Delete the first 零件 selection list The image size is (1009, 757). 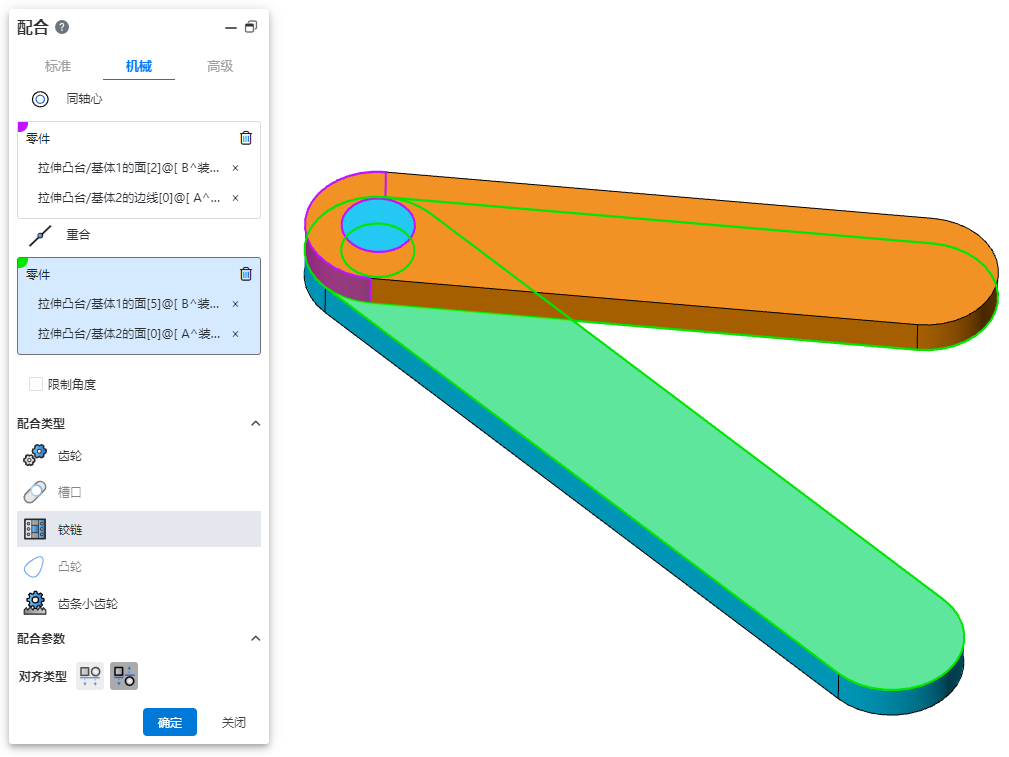click(246, 138)
